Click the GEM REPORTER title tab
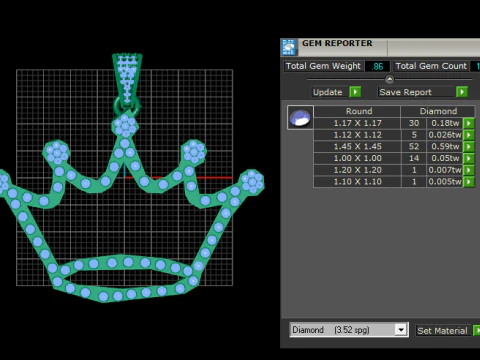 point(337,43)
